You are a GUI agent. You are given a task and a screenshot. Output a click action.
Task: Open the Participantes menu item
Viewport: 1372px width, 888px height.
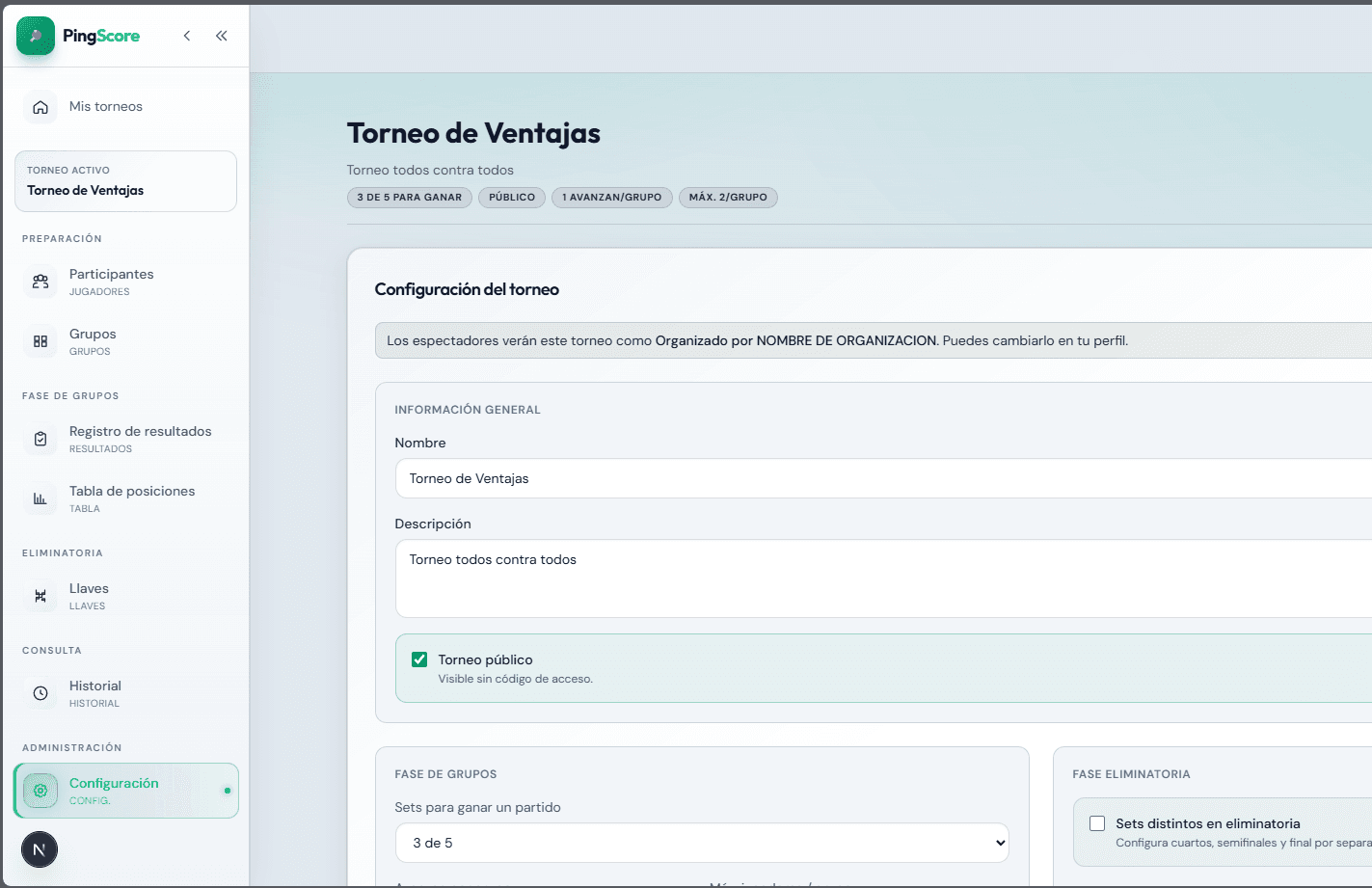(125, 282)
